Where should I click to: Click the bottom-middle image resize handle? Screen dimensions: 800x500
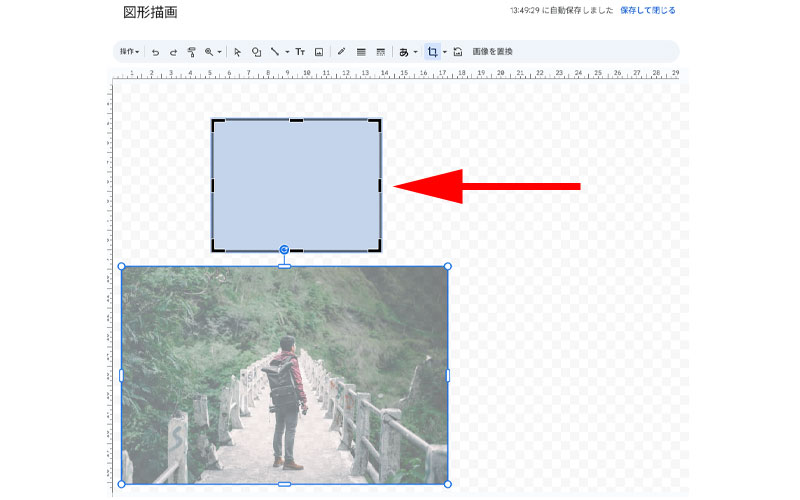pyautogui.click(x=284, y=484)
